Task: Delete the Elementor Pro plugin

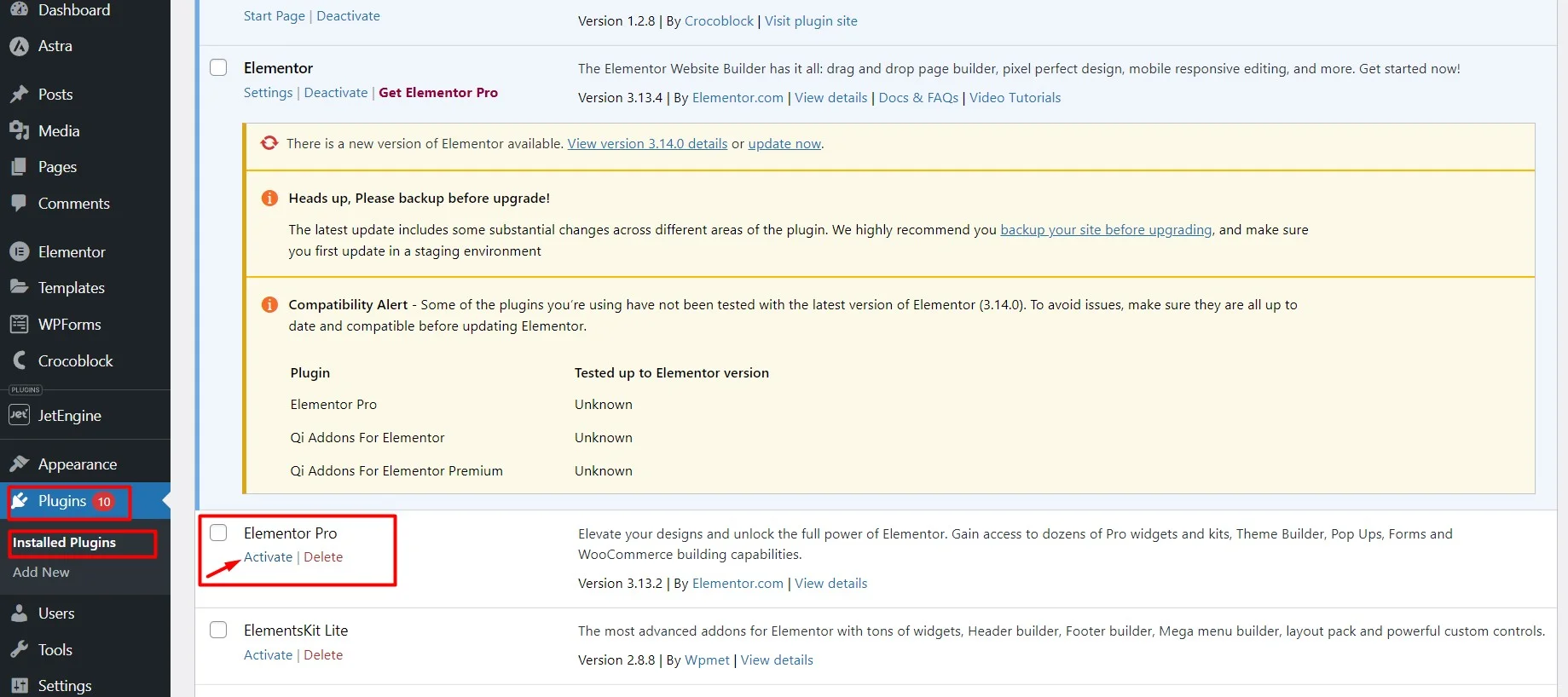Action: click(x=323, y=556)
